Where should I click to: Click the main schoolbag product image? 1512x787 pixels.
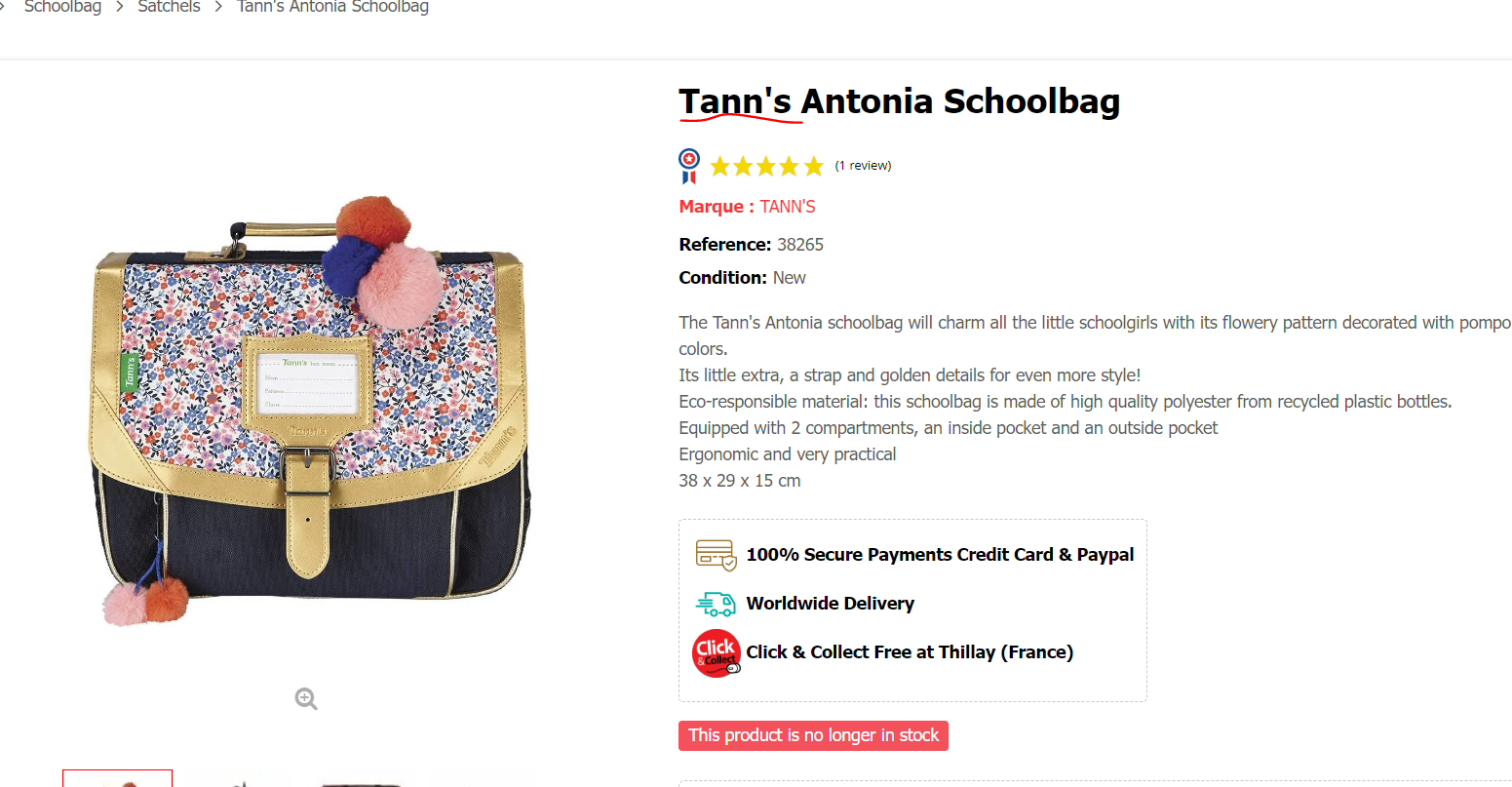click(x=312, y=410)
